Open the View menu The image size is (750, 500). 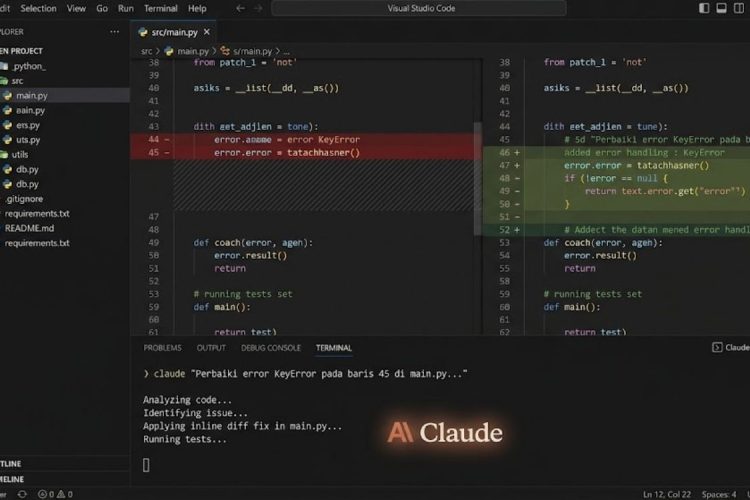(76, 9)
